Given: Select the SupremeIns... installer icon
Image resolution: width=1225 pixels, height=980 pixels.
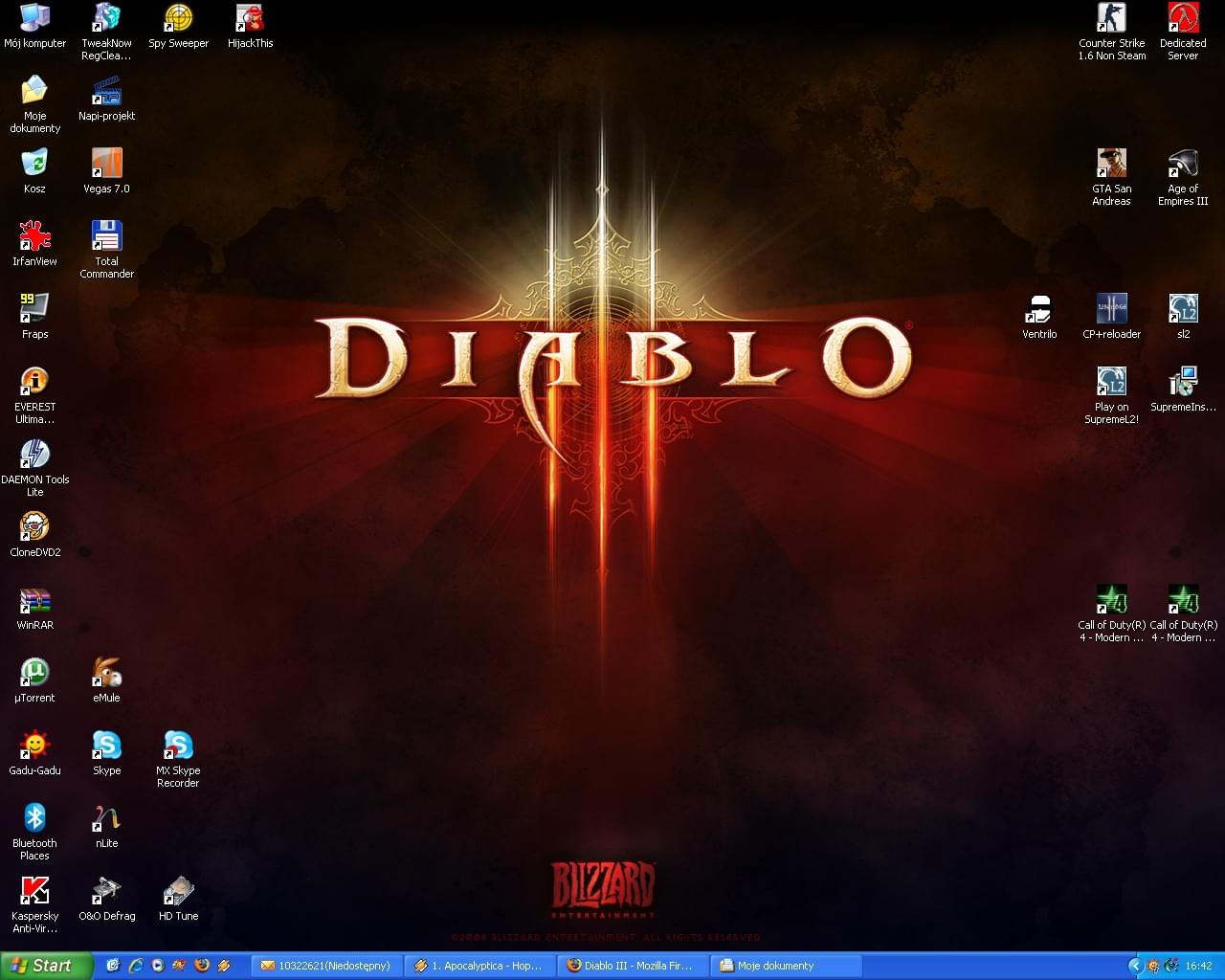Looking at the screenshot, I should point(1183,390).
